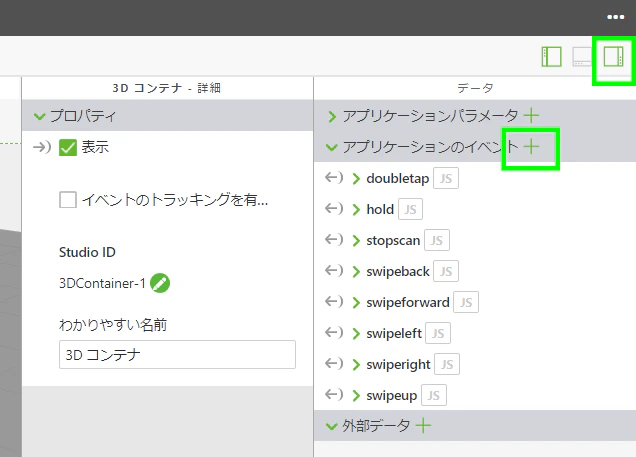This screenshot has width=636, height=457.
Task: Click the binding arrow beside swiperight
Action: (x=334, y=364)
